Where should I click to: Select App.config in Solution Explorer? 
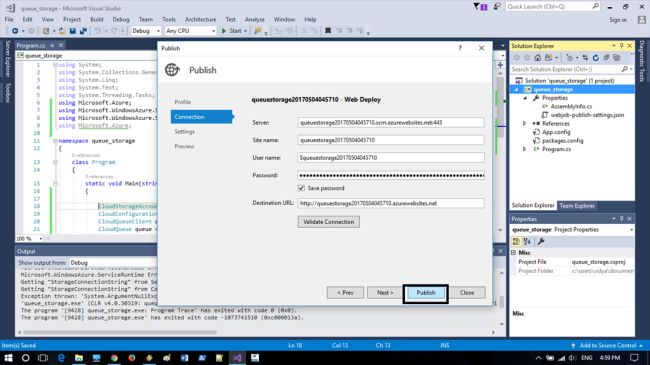556,132
